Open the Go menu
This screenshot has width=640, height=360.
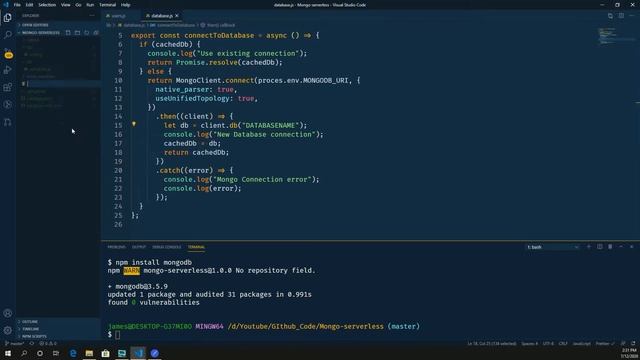(78, 5)
